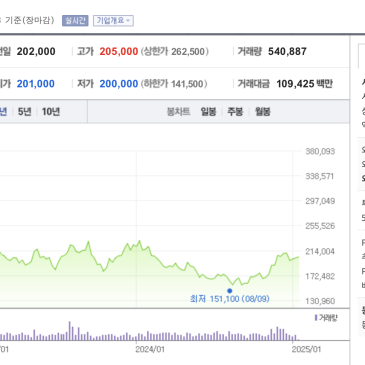Select the 10년 chart period tab
Screen dimensions: 365x365
tap(51, 112)
